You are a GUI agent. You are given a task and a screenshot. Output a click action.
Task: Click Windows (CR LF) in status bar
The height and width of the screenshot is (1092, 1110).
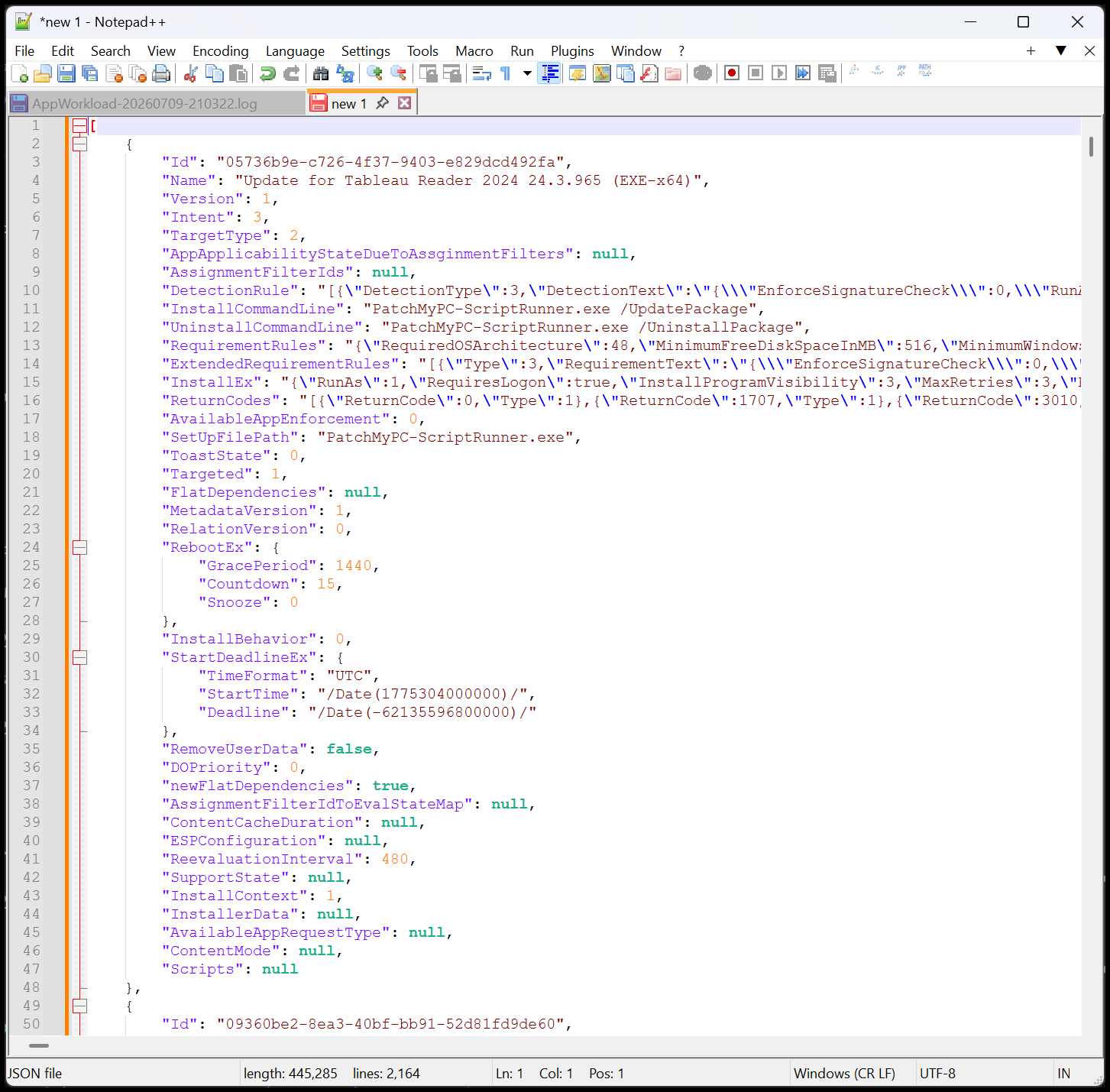pyautogui.click(x=844, y=1073)
